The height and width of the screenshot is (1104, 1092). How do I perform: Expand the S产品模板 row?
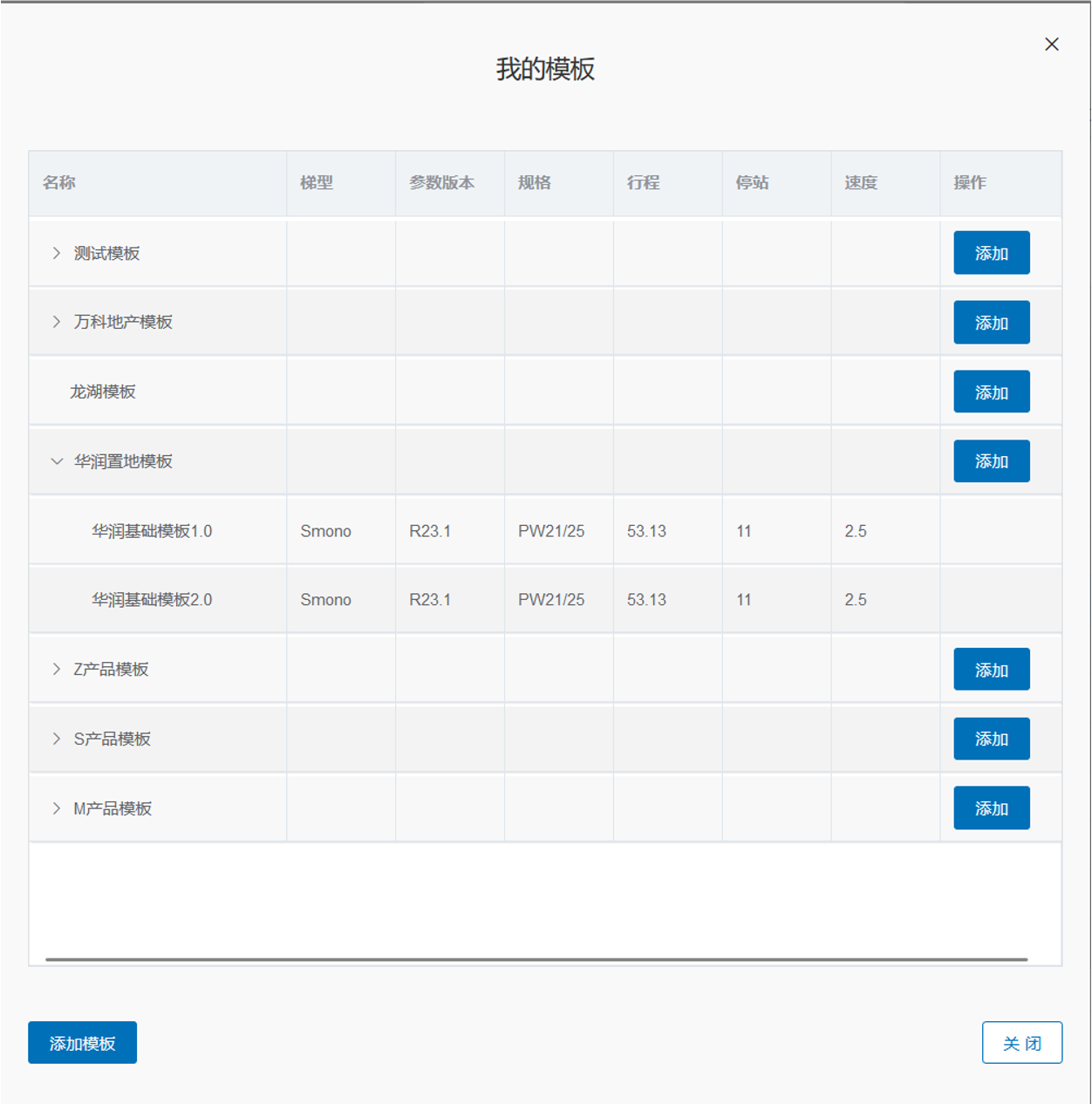[x=57, y=739]
